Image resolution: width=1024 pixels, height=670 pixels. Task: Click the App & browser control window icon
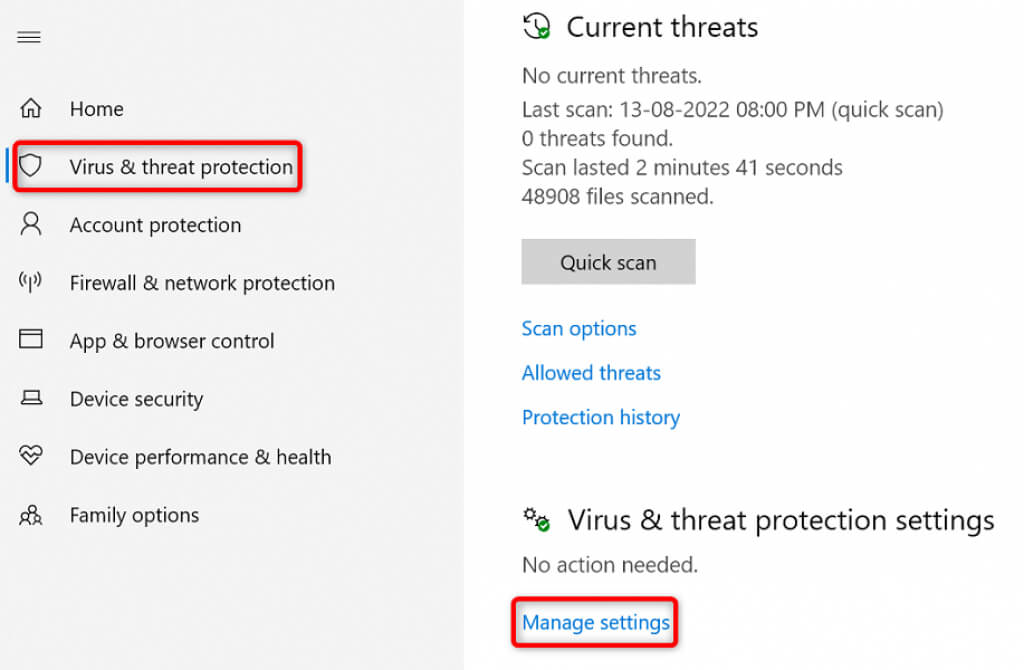point(31,340)
